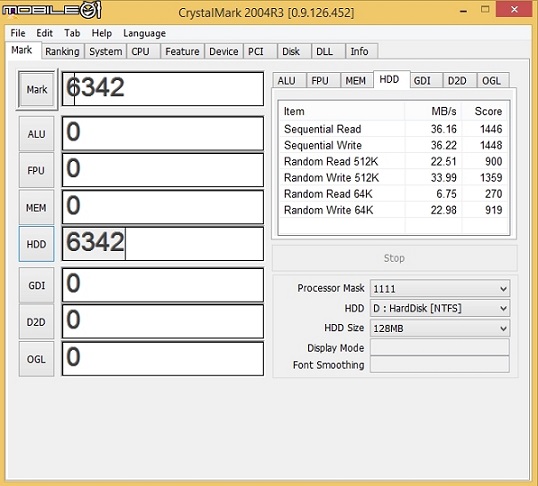Launch the GDI benchmark button
The width and height of the screenshot is (538, 486).
click(36, 285)
